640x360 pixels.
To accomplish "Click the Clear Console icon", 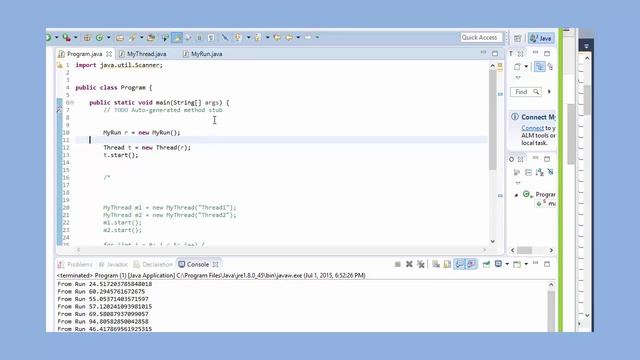I will pyautogui.click(x=436, y=264).
